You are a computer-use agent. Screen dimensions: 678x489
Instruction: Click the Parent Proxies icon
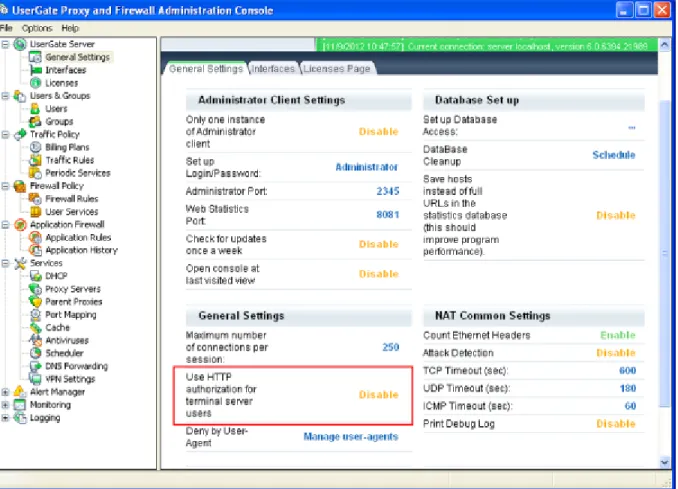(35, 302)
